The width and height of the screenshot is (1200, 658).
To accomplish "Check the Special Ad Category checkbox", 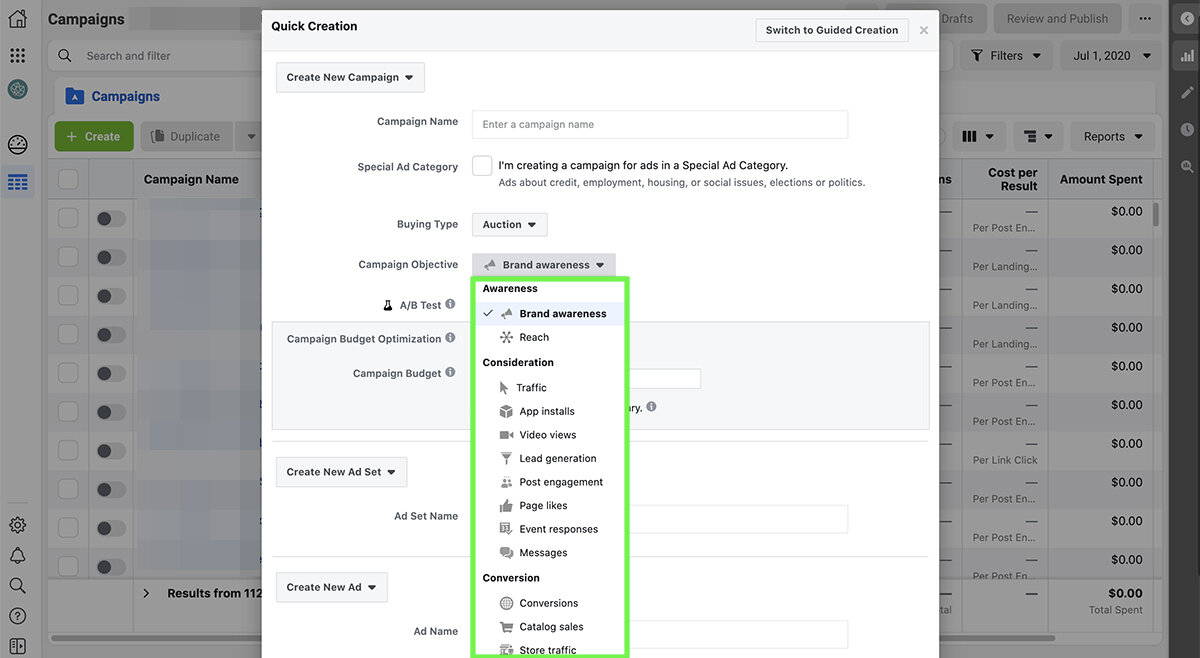I will [481, 166].
